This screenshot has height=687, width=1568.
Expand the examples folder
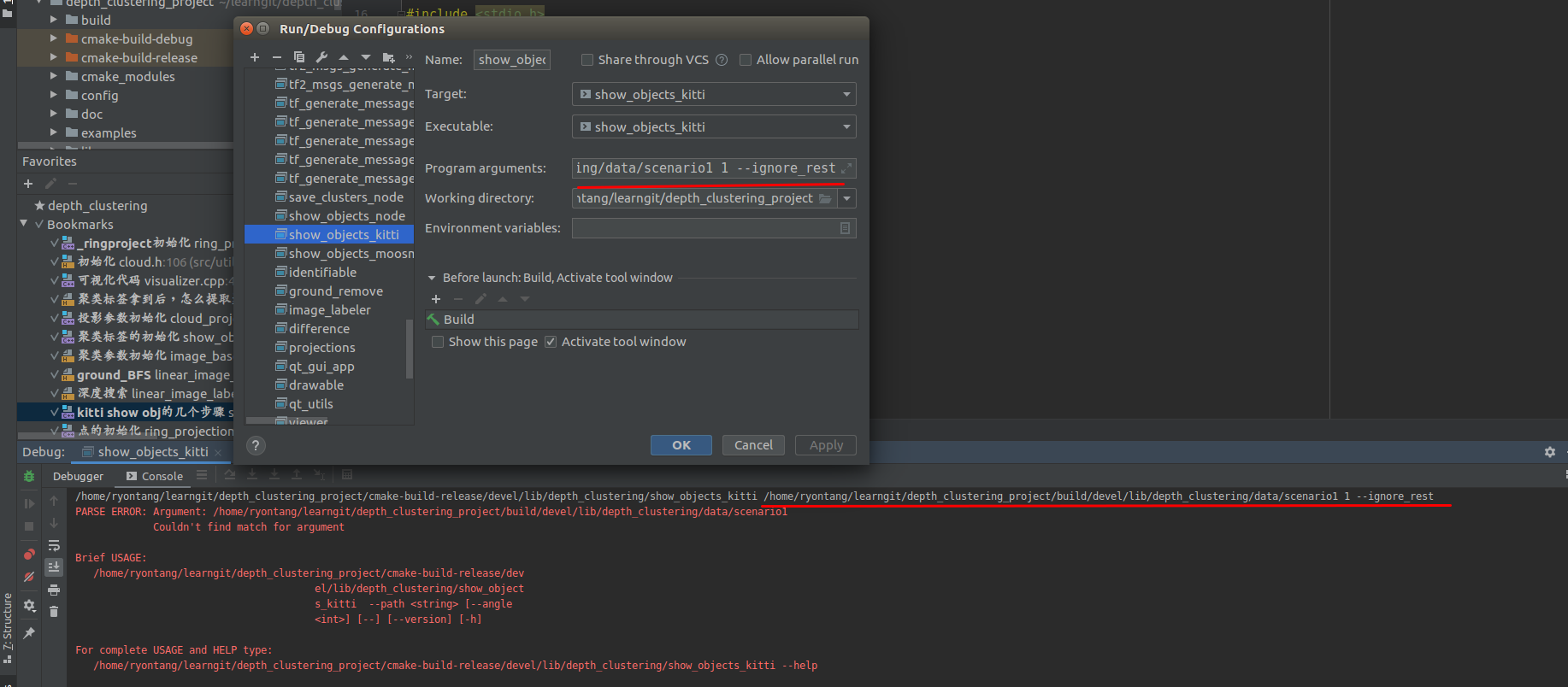54,132
